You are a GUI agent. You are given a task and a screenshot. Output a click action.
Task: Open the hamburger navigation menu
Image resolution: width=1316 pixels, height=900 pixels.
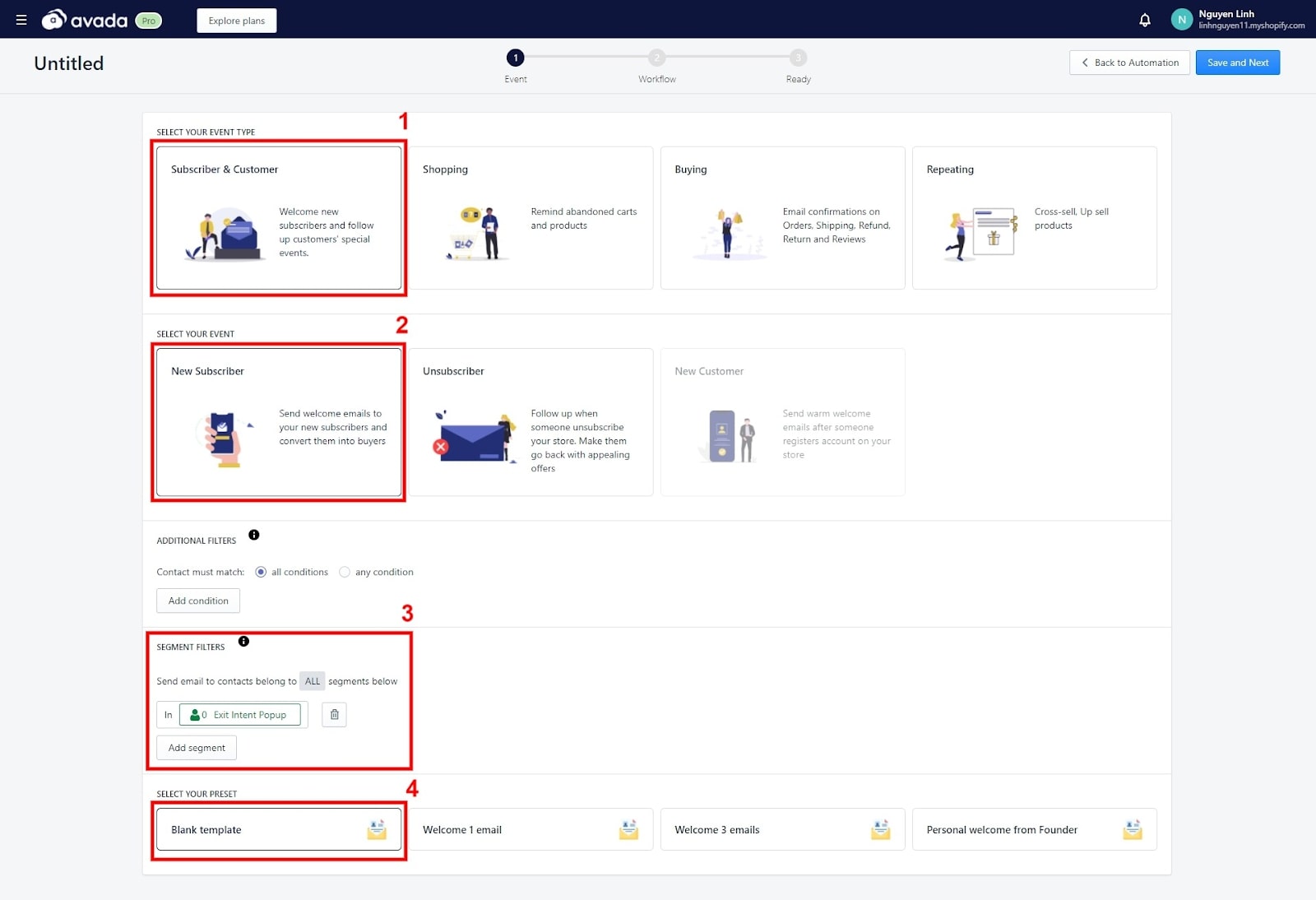pos(21,20)
